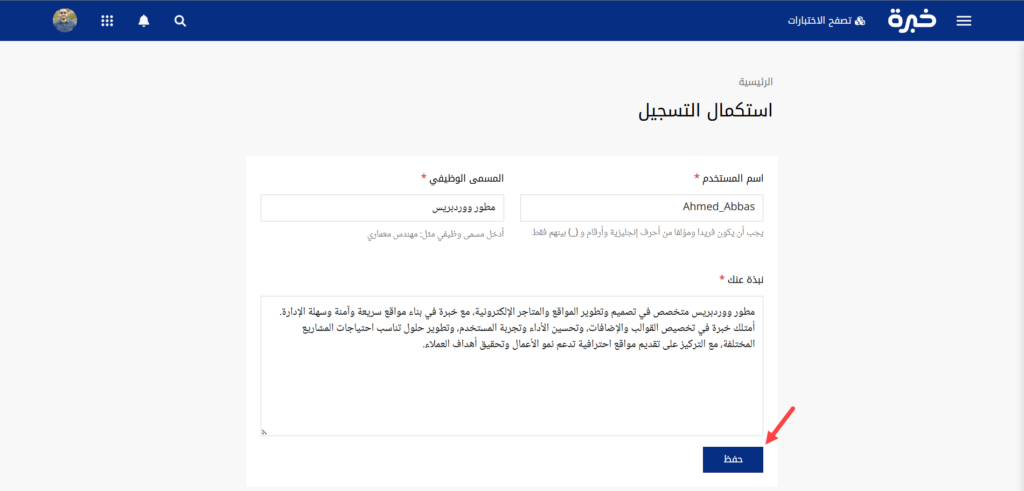
Task: Click the username rules hint text
Action: [x=648, y=233]
